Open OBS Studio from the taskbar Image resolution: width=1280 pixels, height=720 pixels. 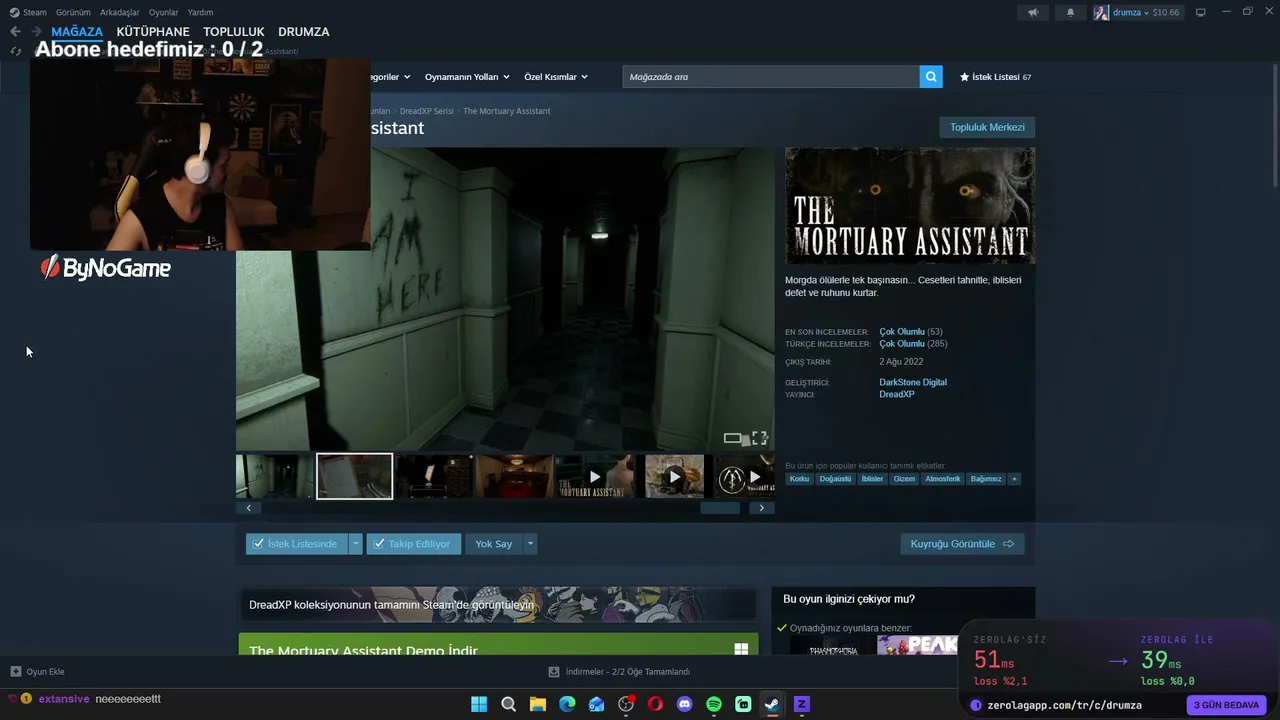pos(626,704)
